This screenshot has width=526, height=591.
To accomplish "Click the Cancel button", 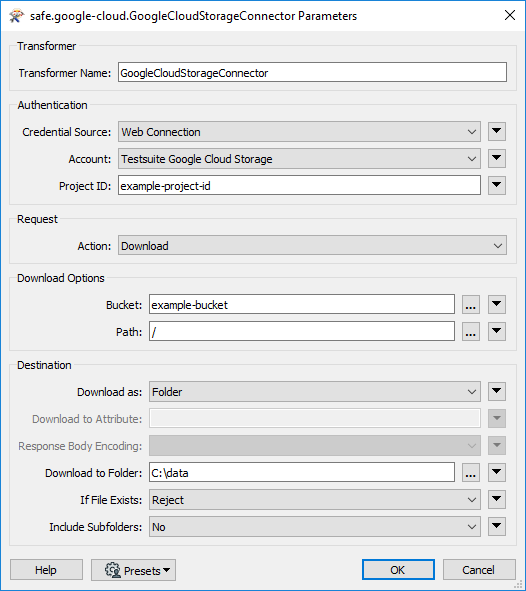I will [x=479, y=570].
